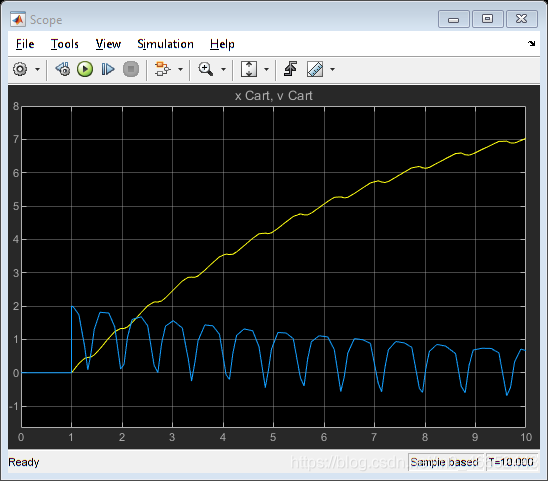Click the dock scope arrow in the menu bar
548x481 pixels.
click(532, 43)
